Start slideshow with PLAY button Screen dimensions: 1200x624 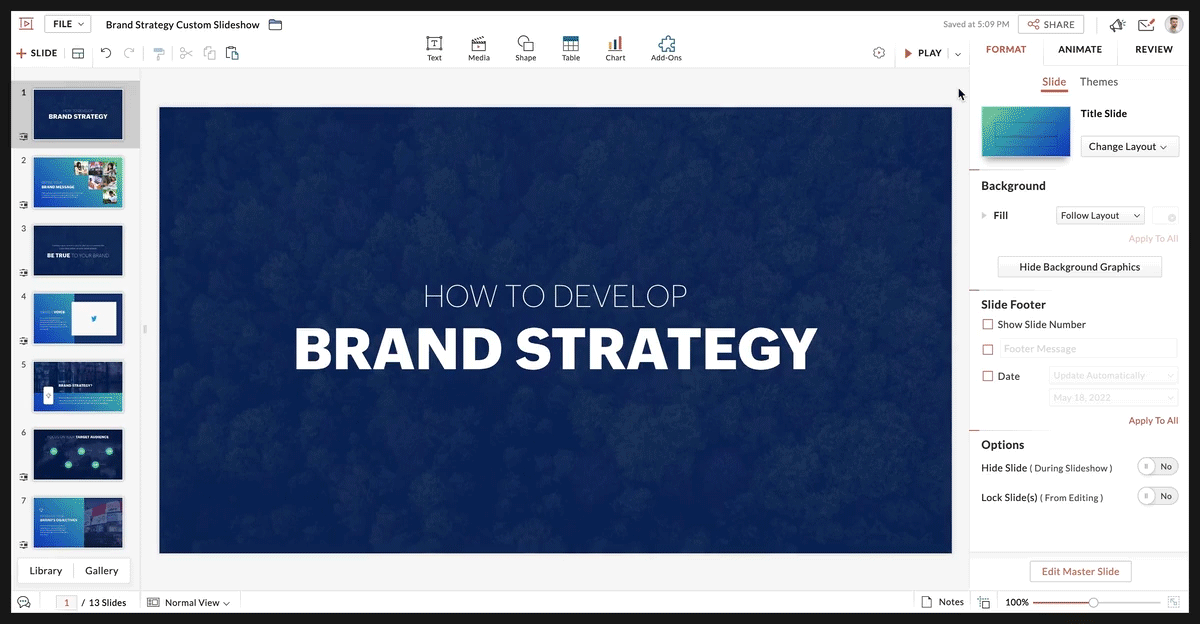[923, 53]
